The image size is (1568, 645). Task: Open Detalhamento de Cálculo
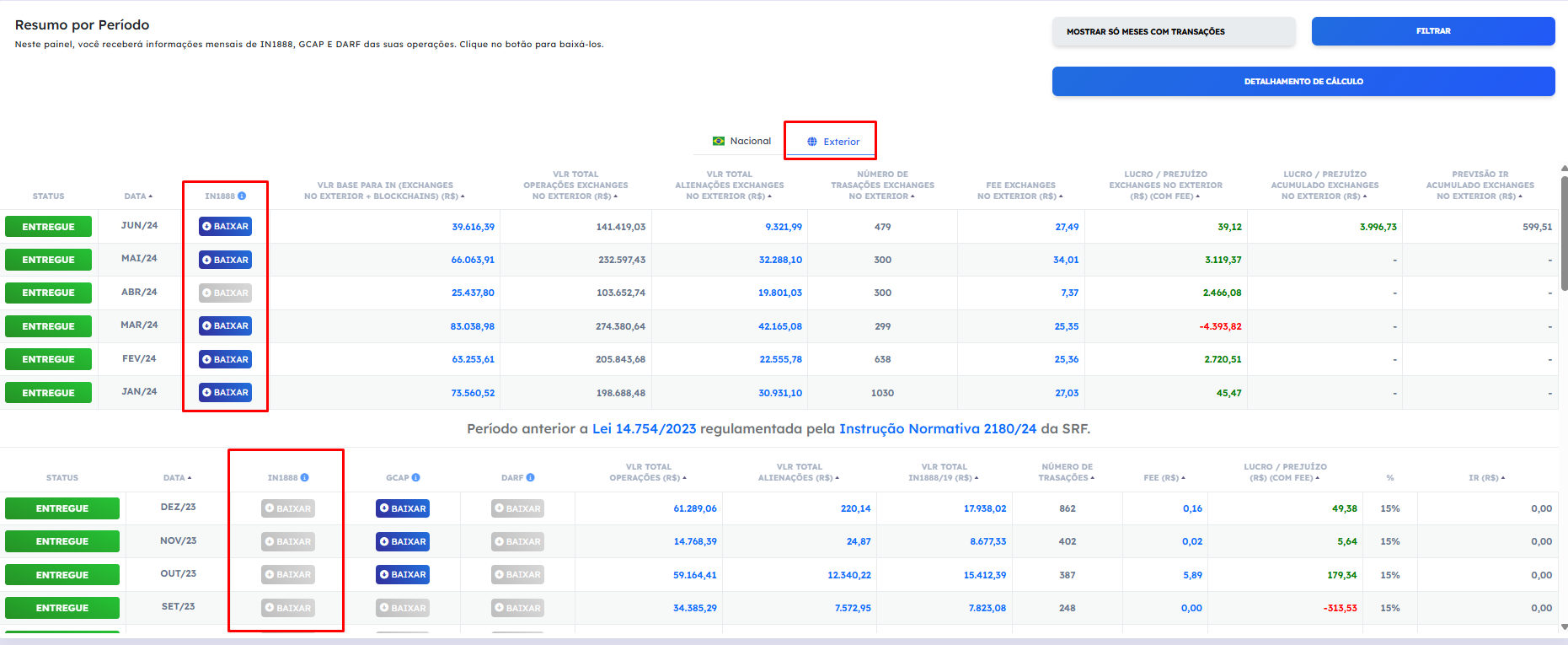[x=1303, y=82]
